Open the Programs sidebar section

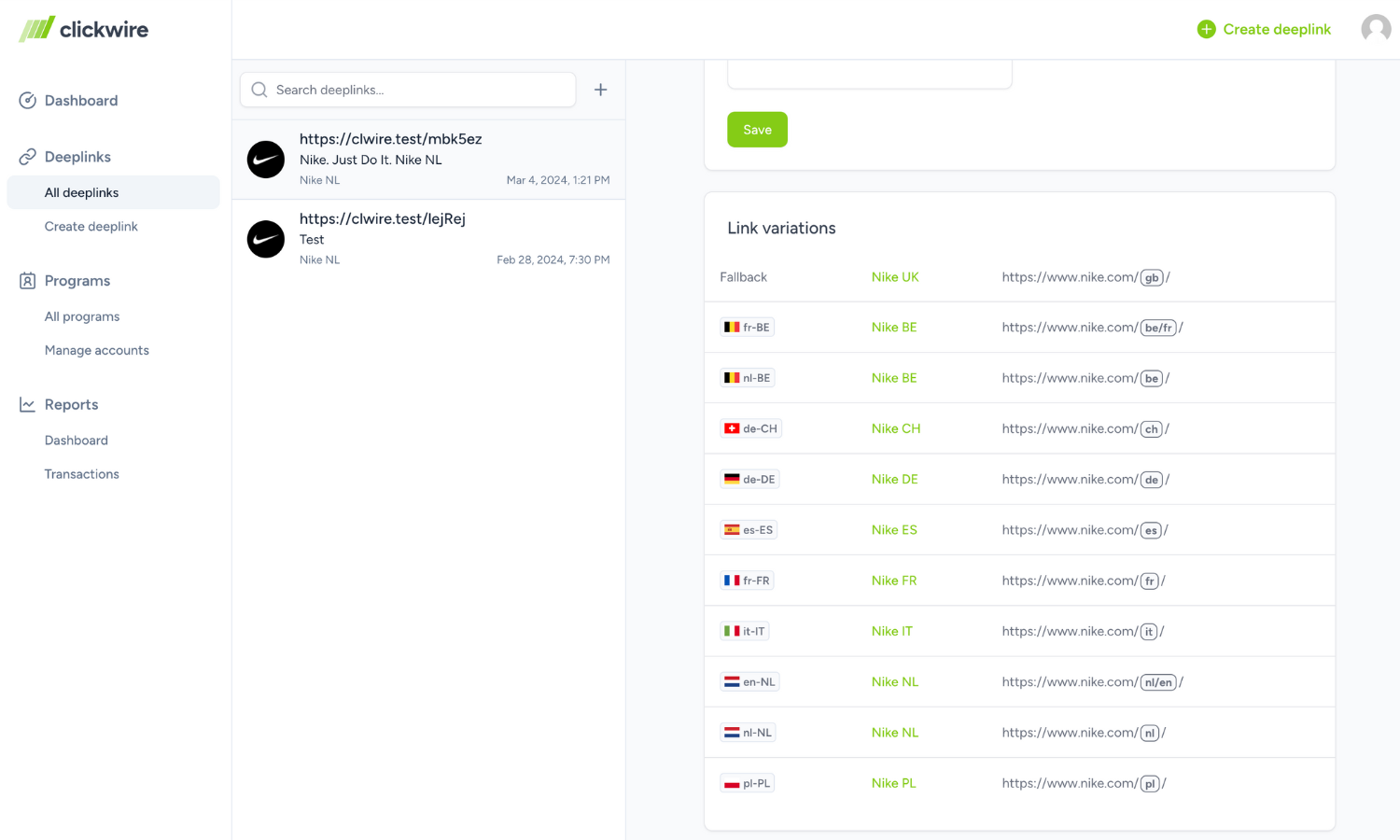pos(77,281)
